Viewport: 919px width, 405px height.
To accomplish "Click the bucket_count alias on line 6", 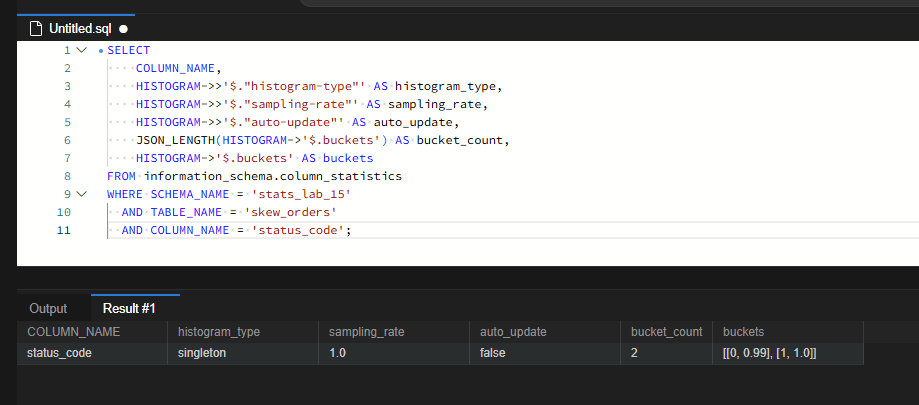I will pos(460,140).
